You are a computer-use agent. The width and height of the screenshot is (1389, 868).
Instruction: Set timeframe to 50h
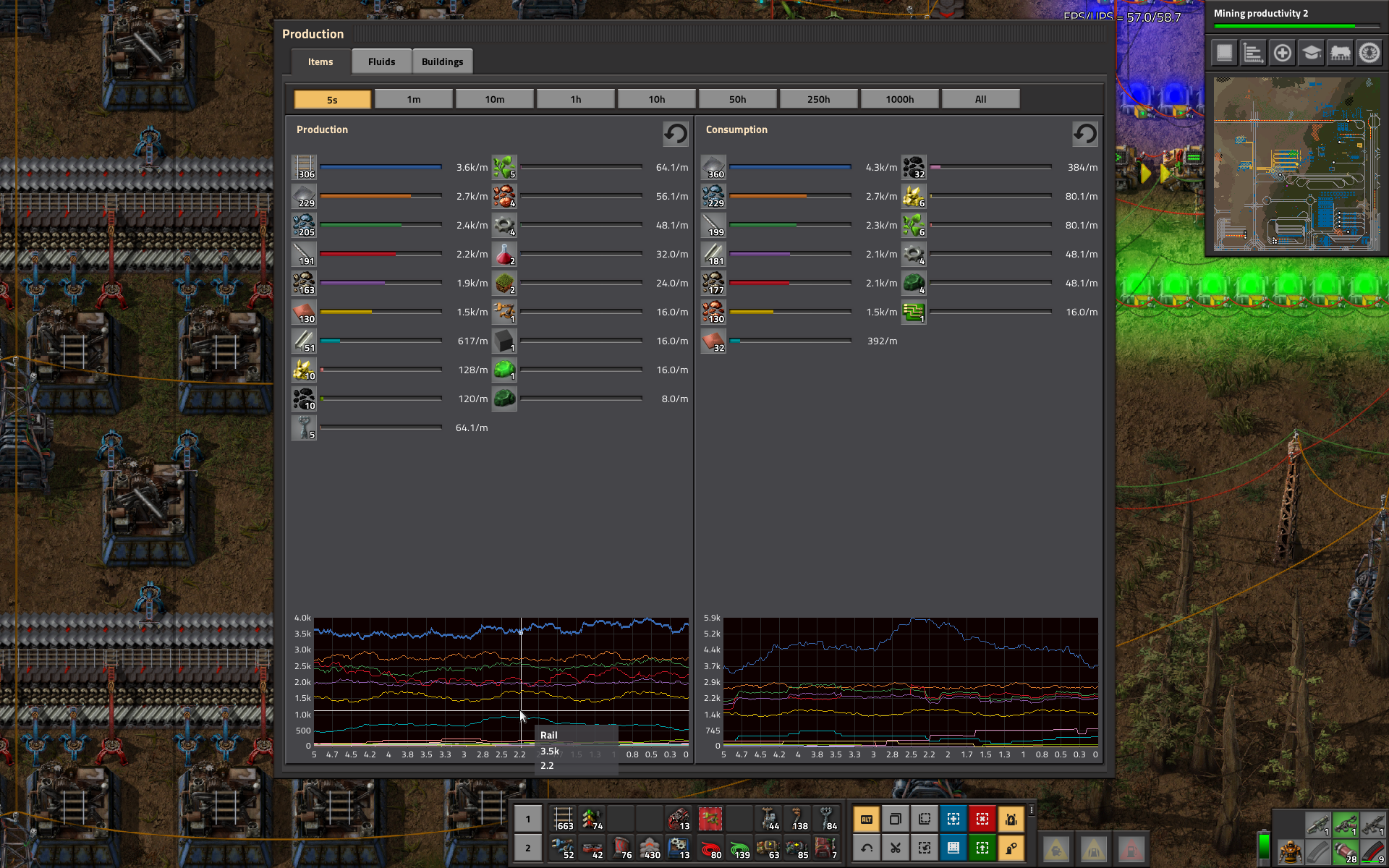point(737,99)
